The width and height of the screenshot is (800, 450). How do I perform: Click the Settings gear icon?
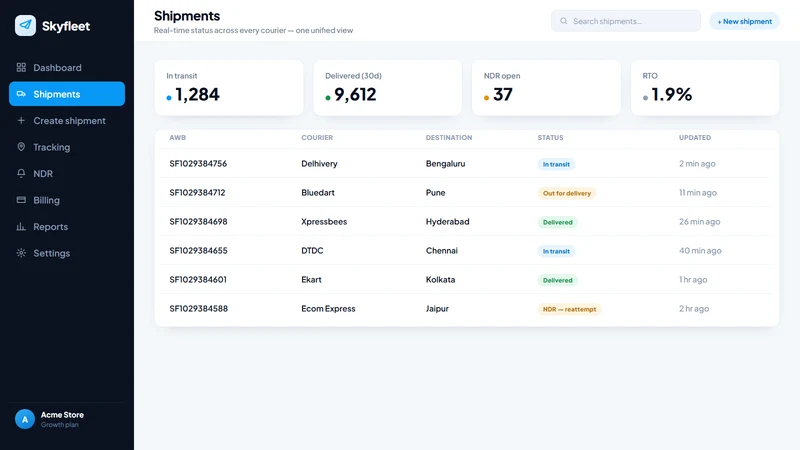pos(21,253)
